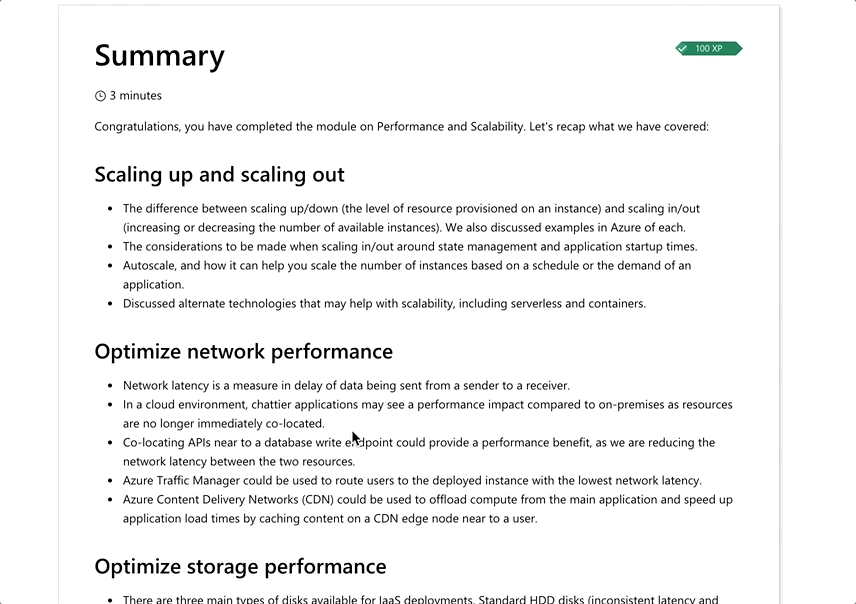Click the clock icon beside 3 minutes
856x604 pixels.
(100, 96)
